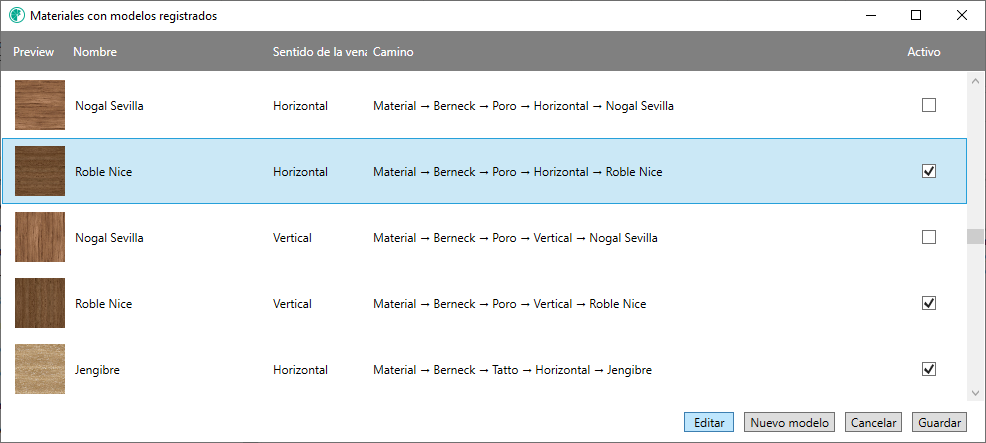The height and width of the screenshot is (443, 986).
Task: Click Vertical cell in Roble Nice row
Action: click(292, 304)
